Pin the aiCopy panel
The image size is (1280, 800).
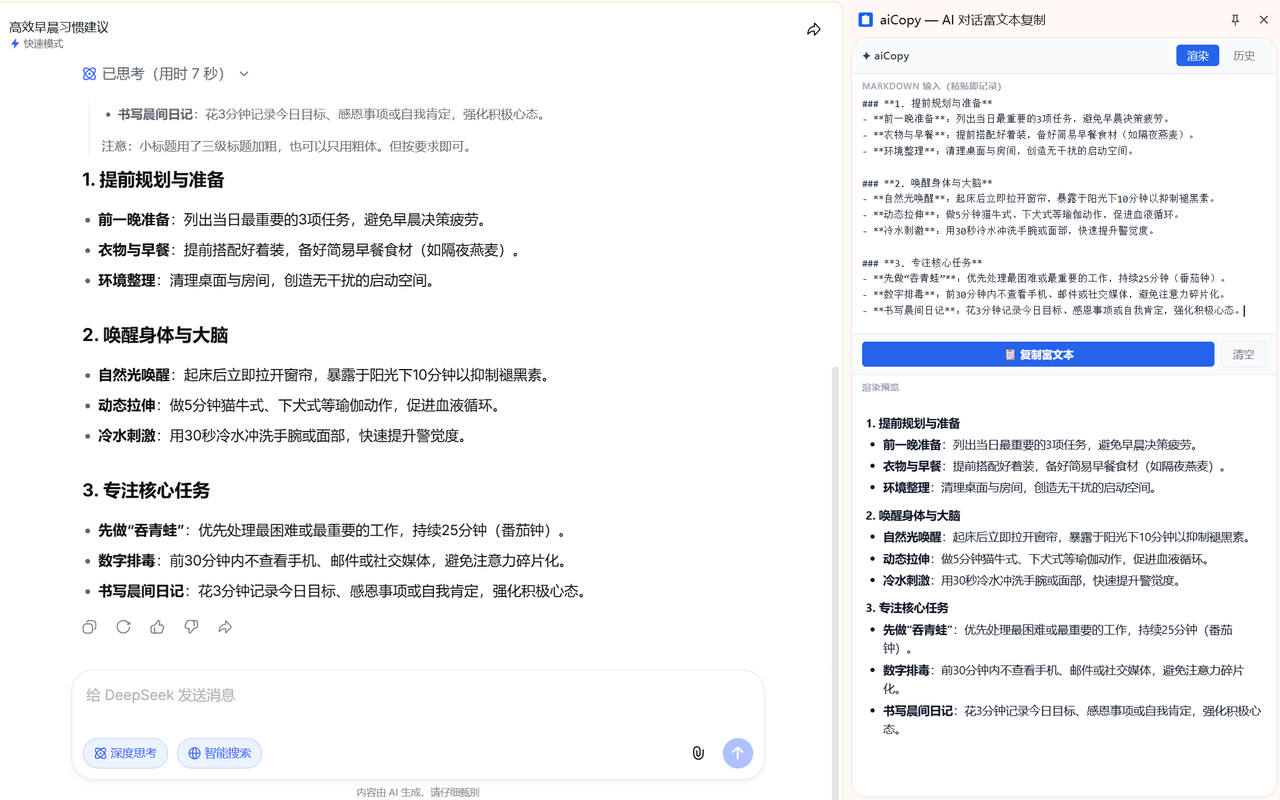tap(1237, 19)
